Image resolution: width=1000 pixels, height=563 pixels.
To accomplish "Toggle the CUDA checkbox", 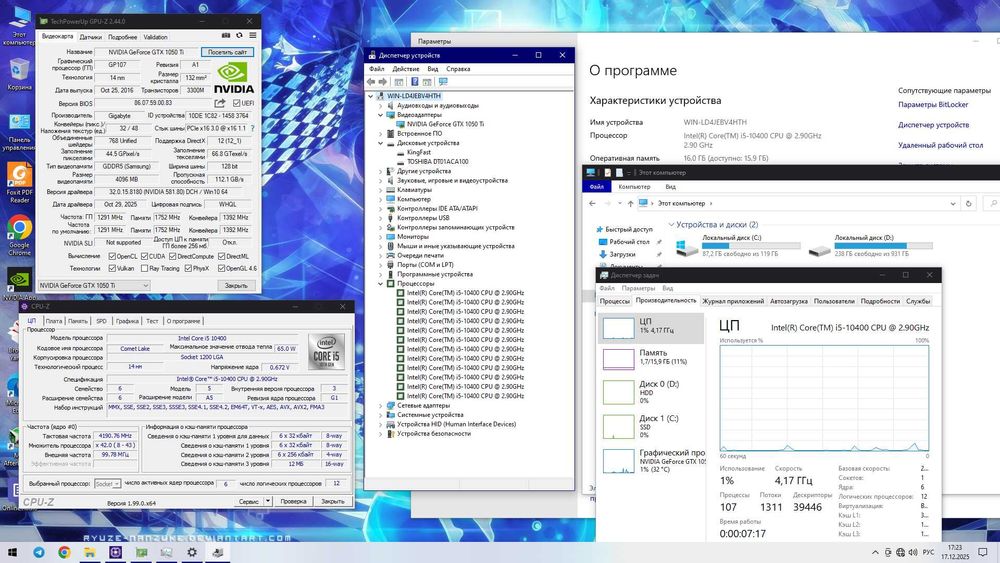I will click(x=145, y=256).
